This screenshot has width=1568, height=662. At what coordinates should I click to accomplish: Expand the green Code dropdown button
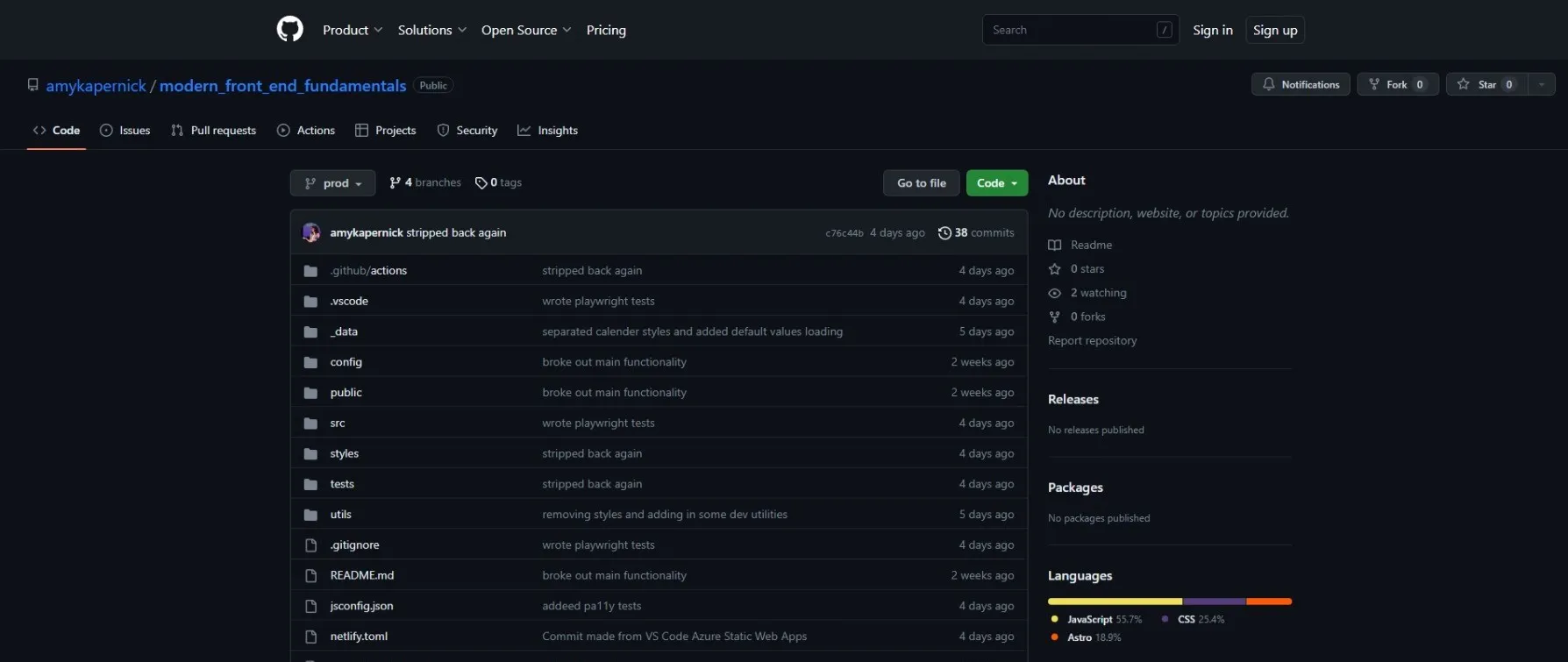996,183
